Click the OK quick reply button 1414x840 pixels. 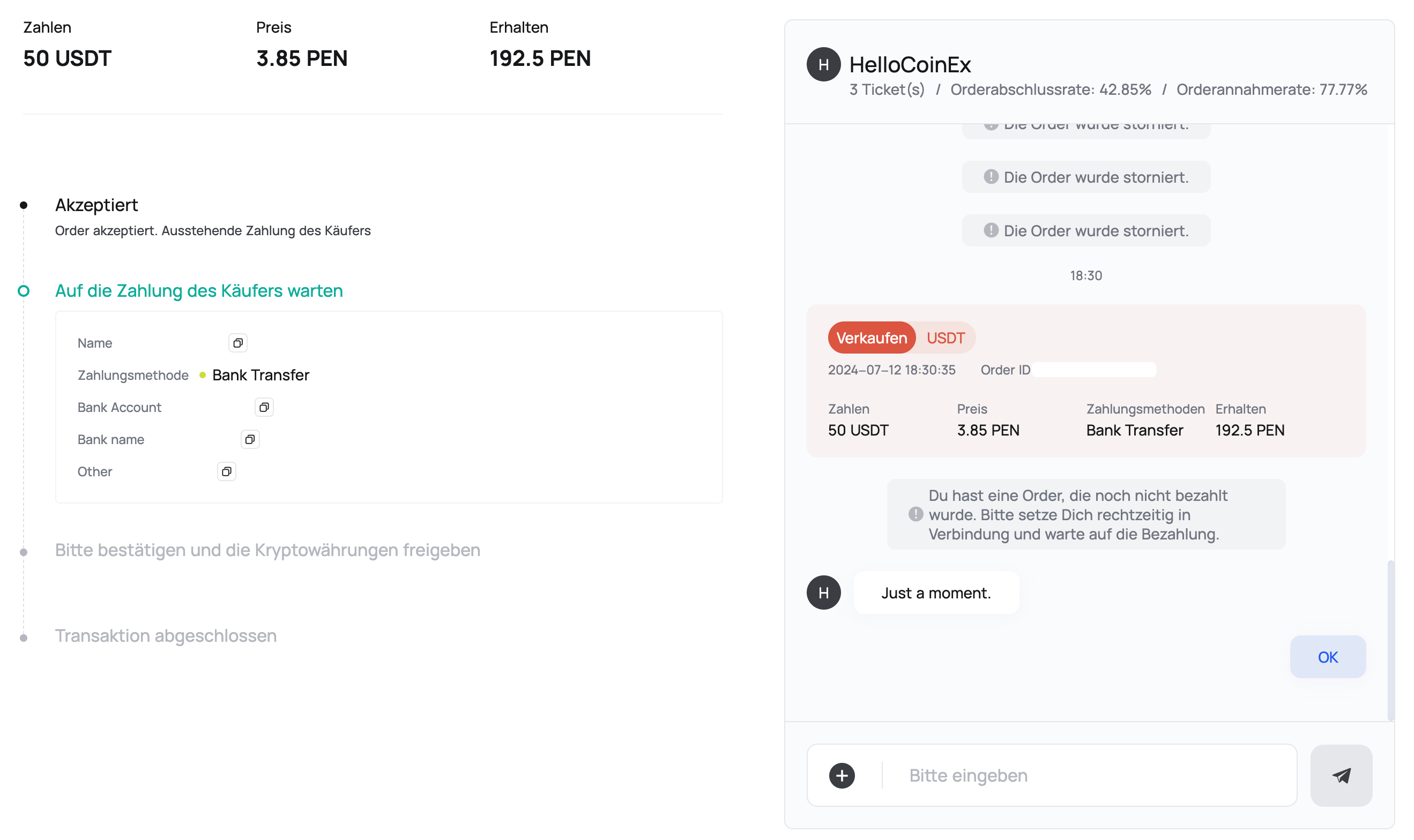1327,657
